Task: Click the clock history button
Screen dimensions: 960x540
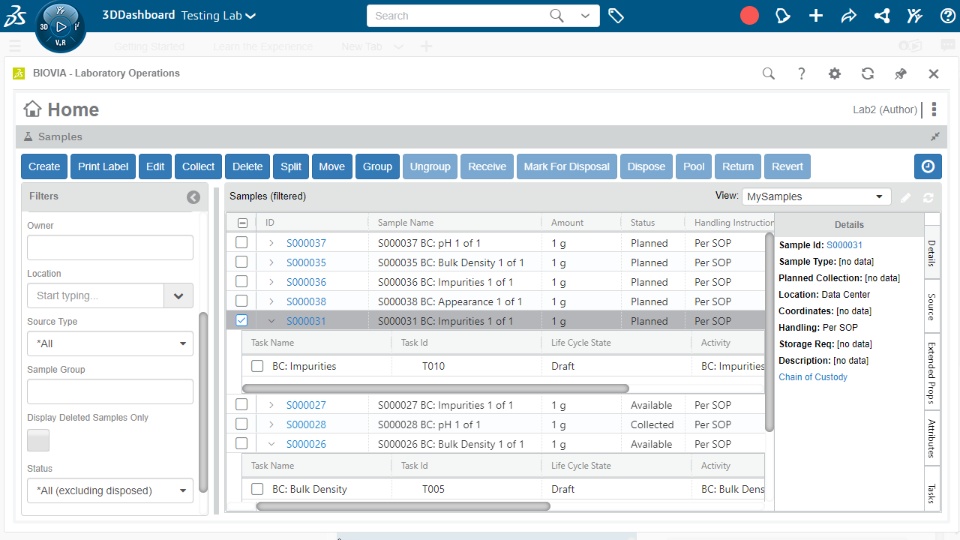Action: pyautogui.click(x=928, y=167)
